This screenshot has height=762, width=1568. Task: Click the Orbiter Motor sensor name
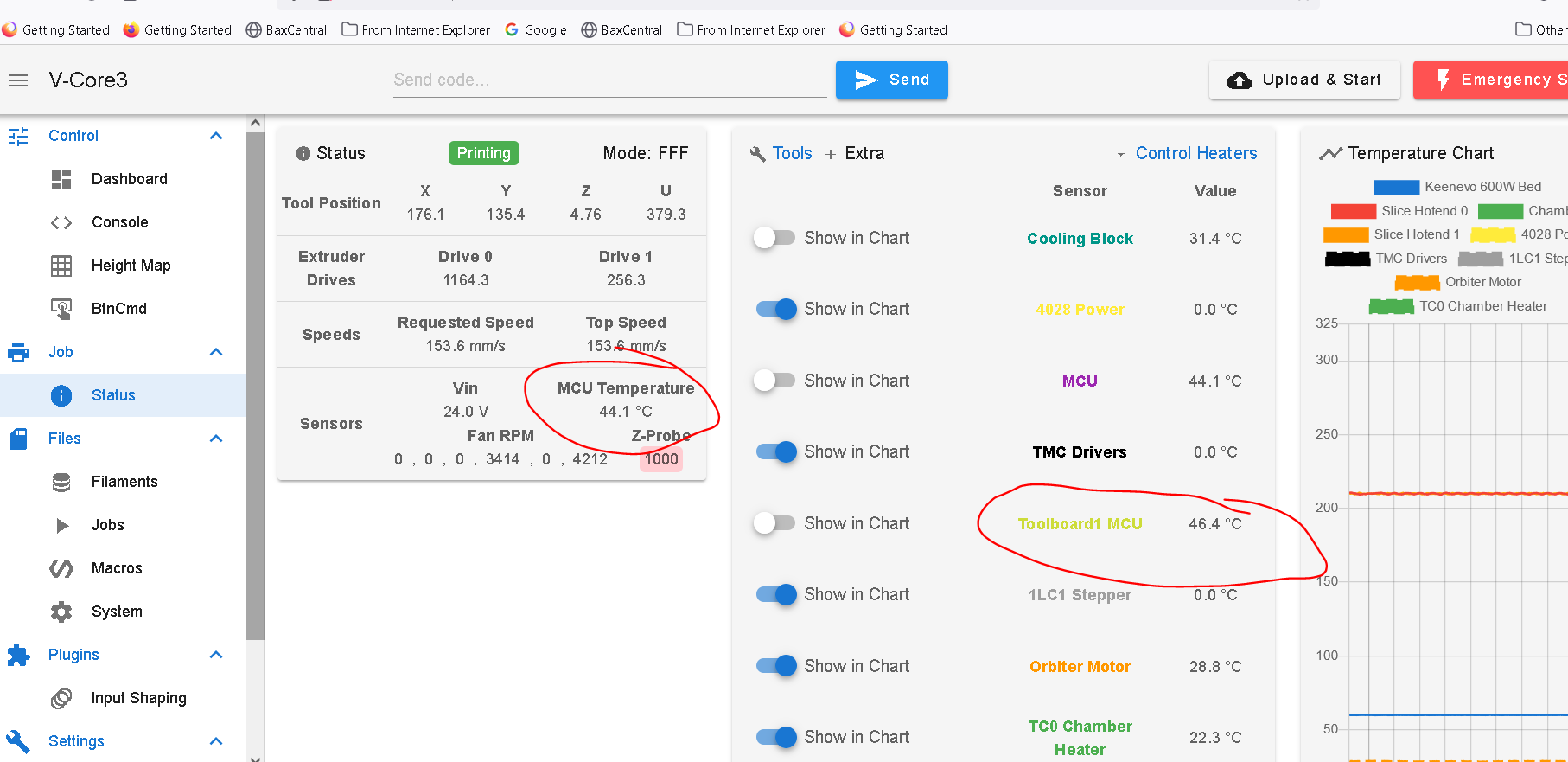click(1080, 667)
